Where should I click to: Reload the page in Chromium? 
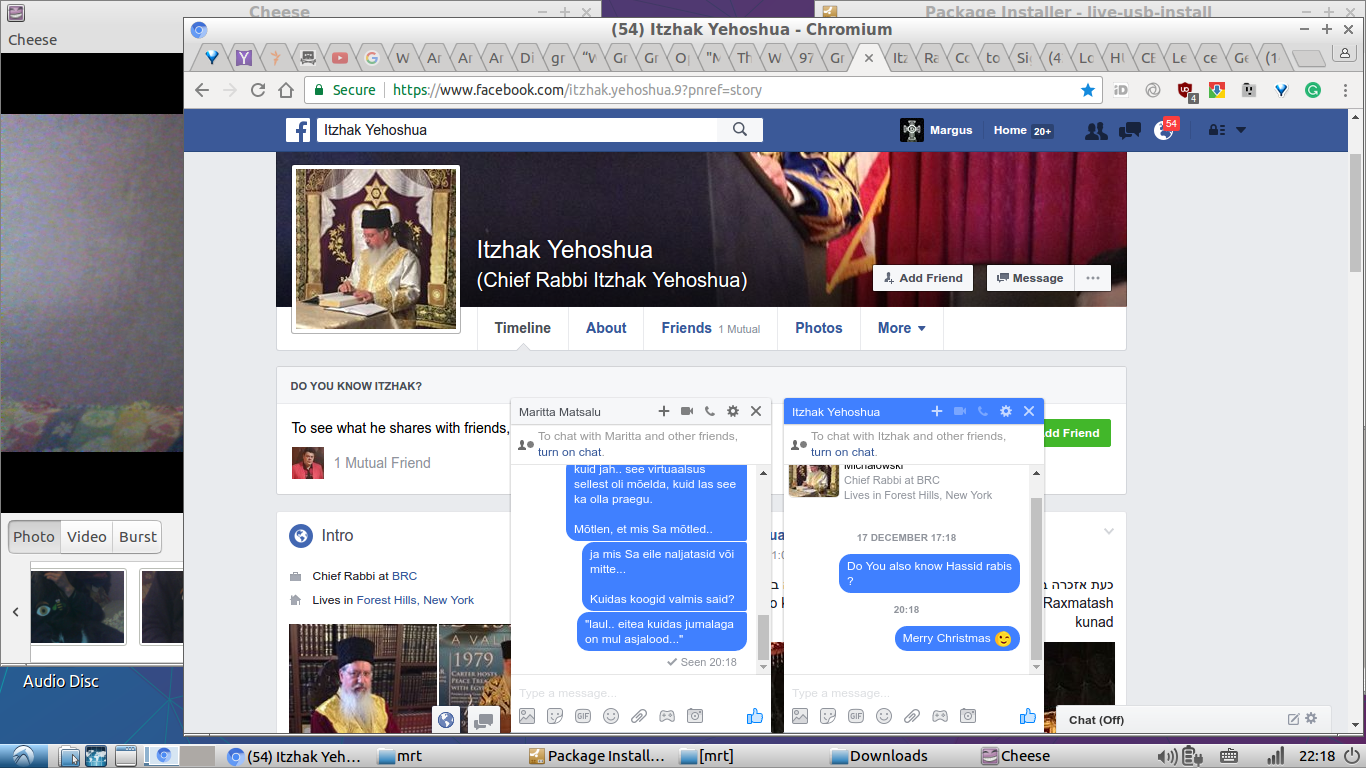(x=258, y=90)
